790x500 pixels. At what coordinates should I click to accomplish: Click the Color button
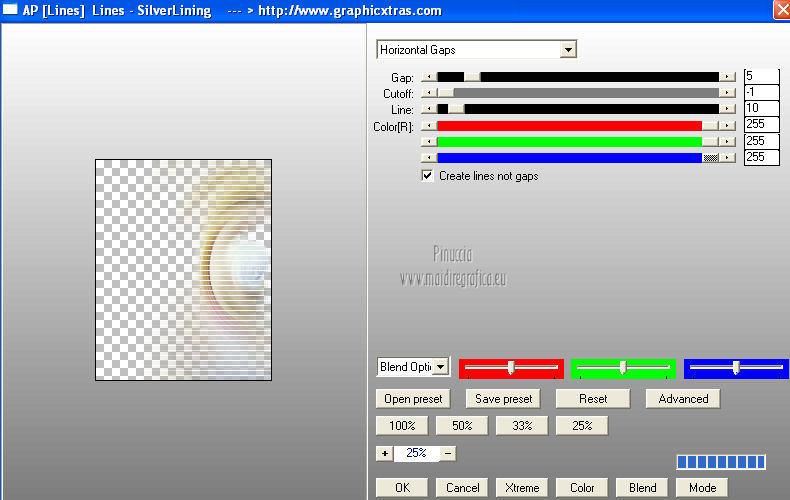(x=582, y=487)
